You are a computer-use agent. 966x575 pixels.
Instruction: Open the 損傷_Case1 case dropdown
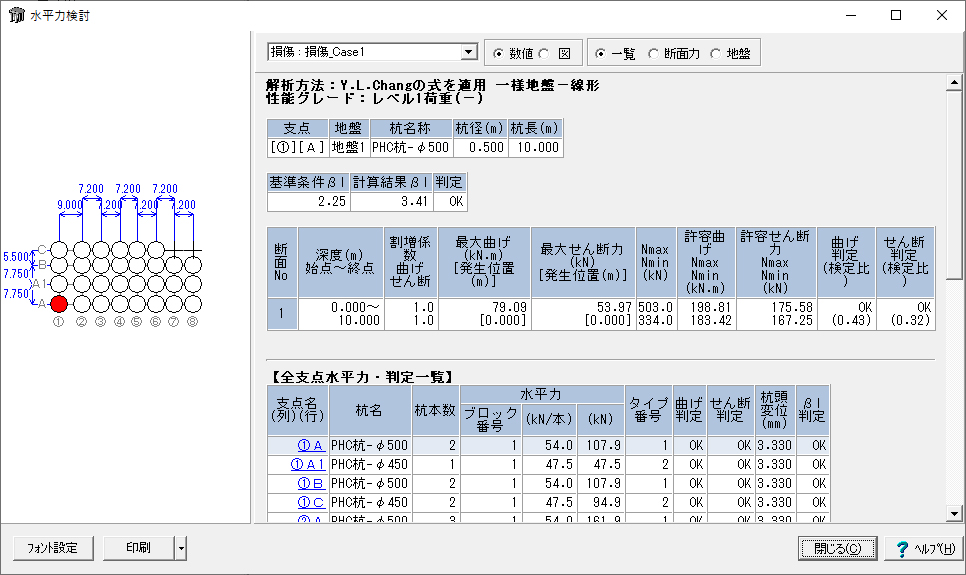coord(469,52)
